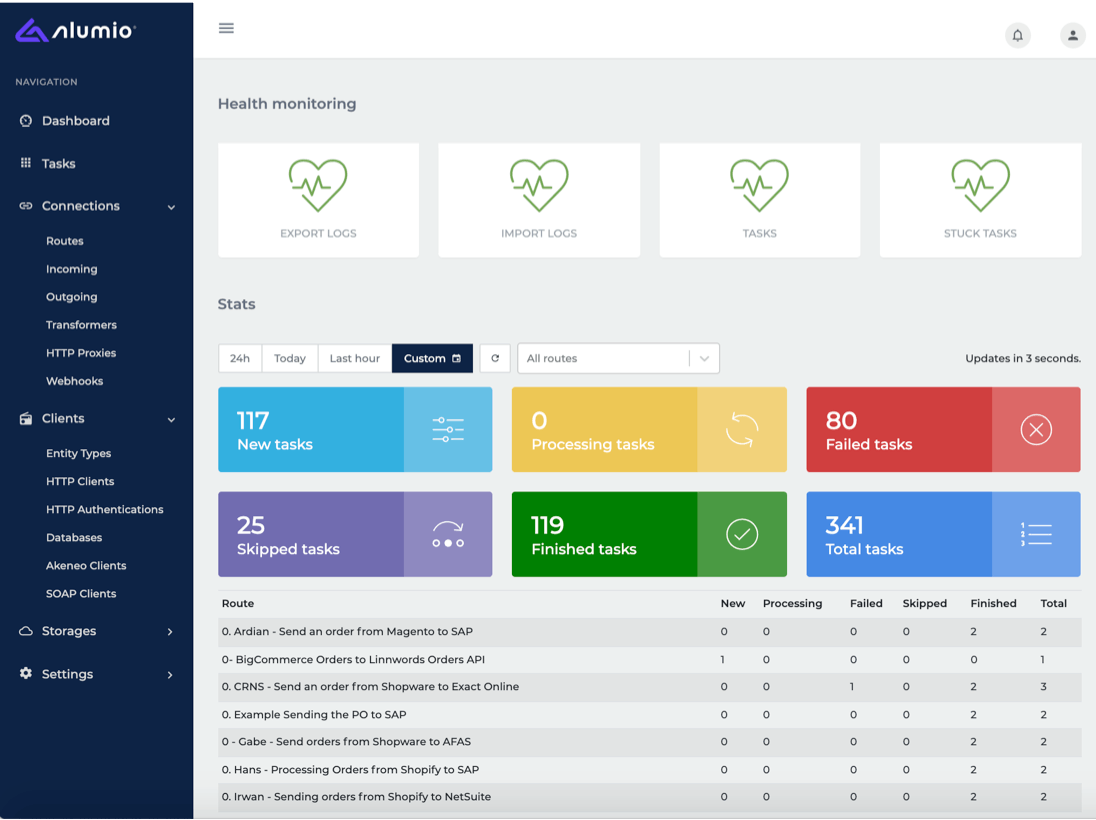The height and width of the screenshot is (820, 1096).
Task: Click the Export Logs heartbeat icon
Action: tap(318, 185)
